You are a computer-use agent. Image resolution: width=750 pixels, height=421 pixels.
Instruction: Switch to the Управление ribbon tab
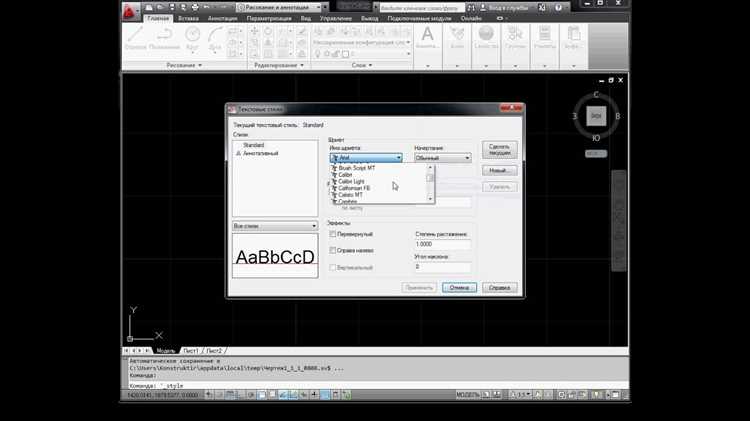coord(335,18)
